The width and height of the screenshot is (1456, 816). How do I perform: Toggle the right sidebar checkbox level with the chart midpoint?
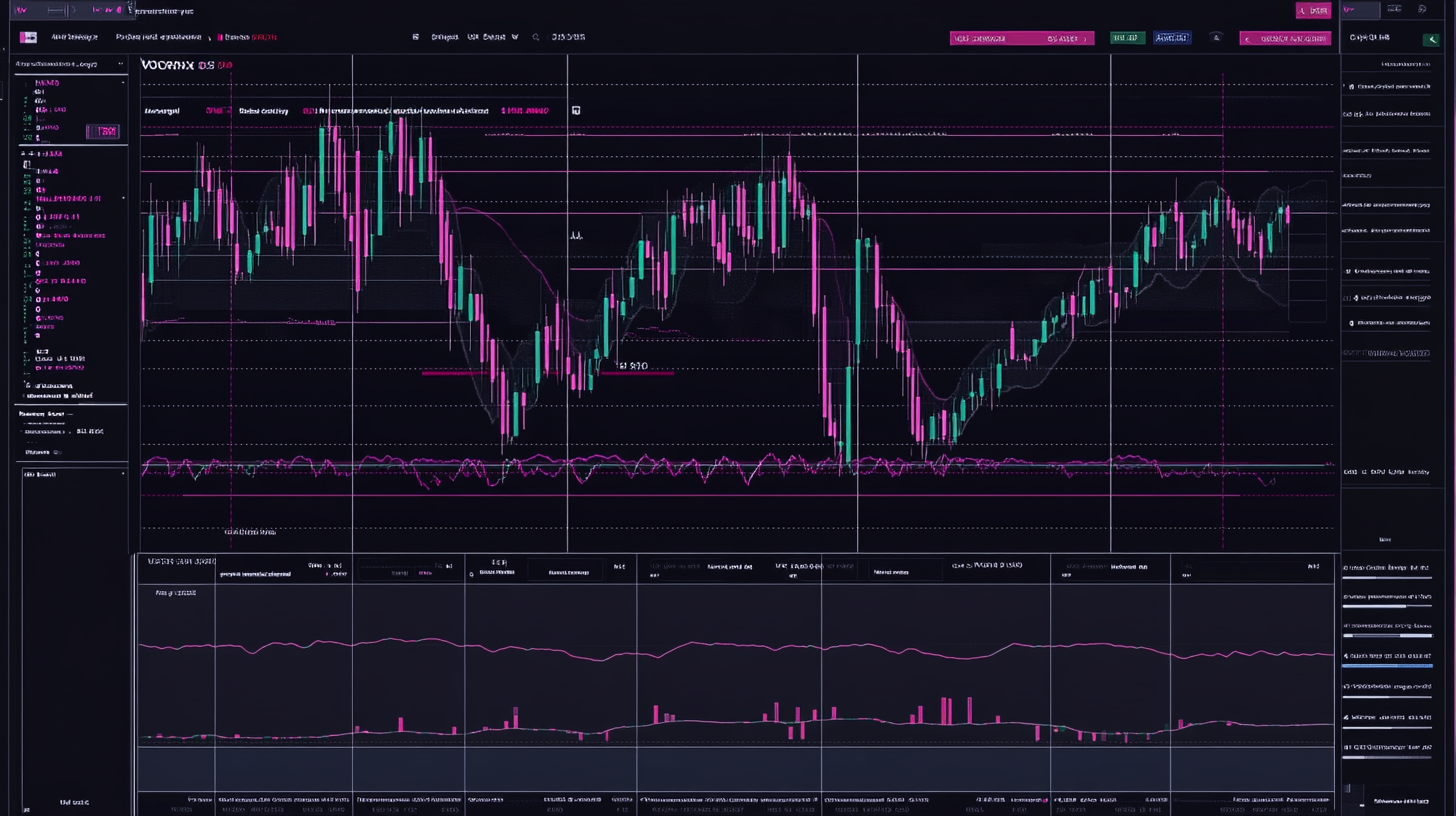1351,298
